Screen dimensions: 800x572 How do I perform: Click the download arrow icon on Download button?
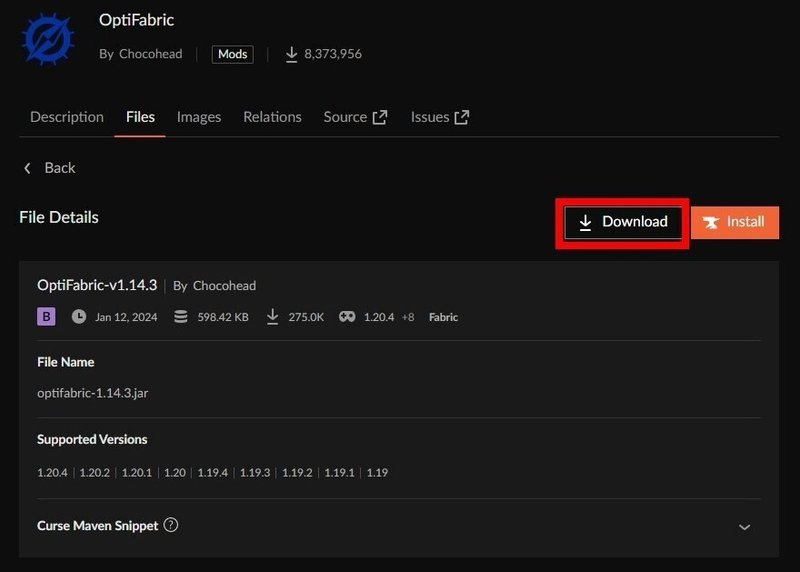coord(585,222)
